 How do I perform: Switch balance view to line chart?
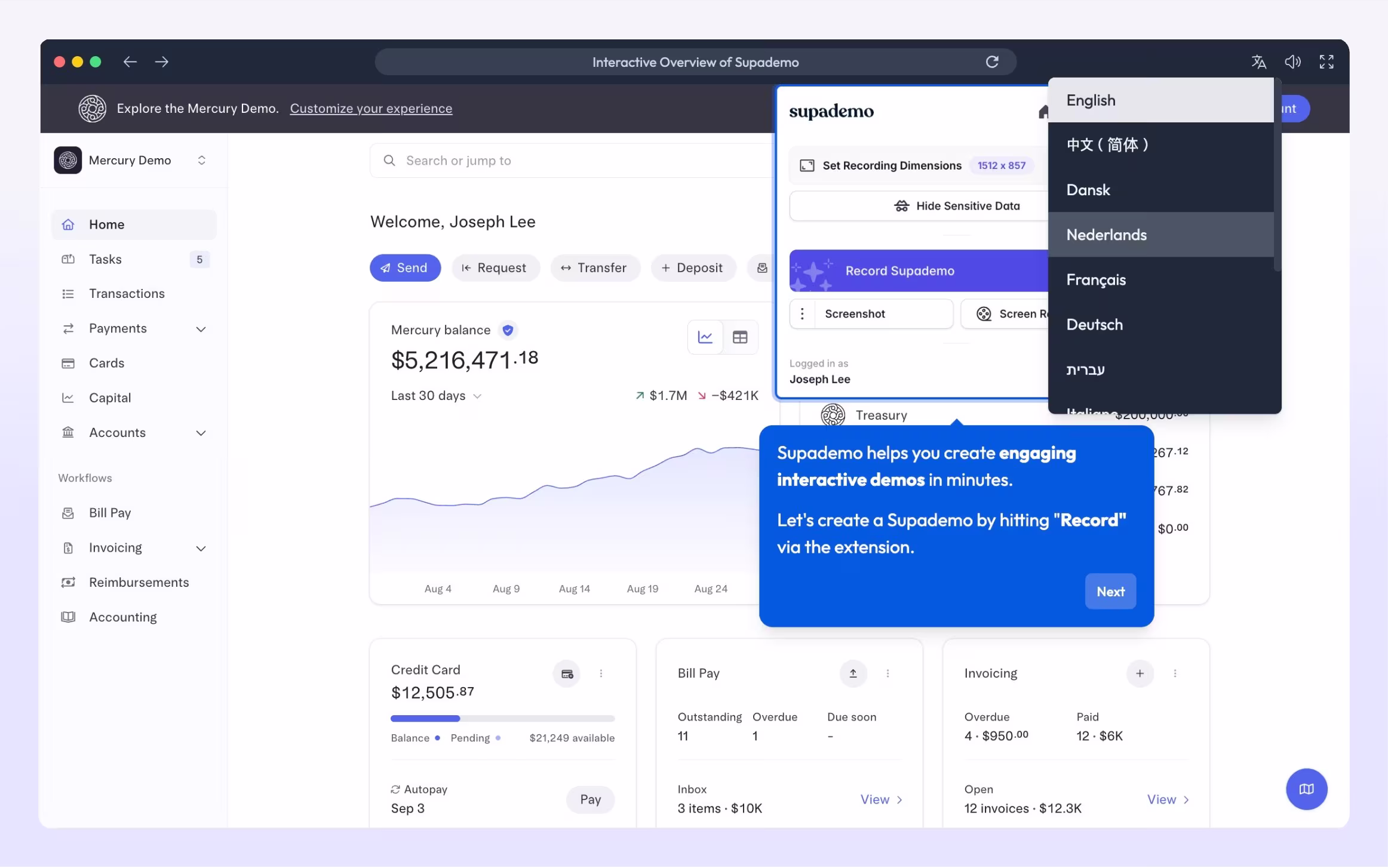pyautogui.click(x=705, y=337)
